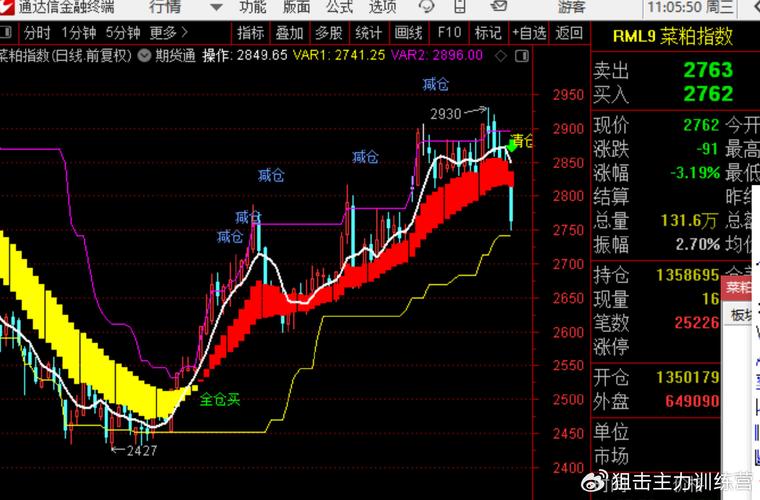Click the 买入 price 2762
The image size is (760, 500).
pyautogui.click(x=708, y=94)
